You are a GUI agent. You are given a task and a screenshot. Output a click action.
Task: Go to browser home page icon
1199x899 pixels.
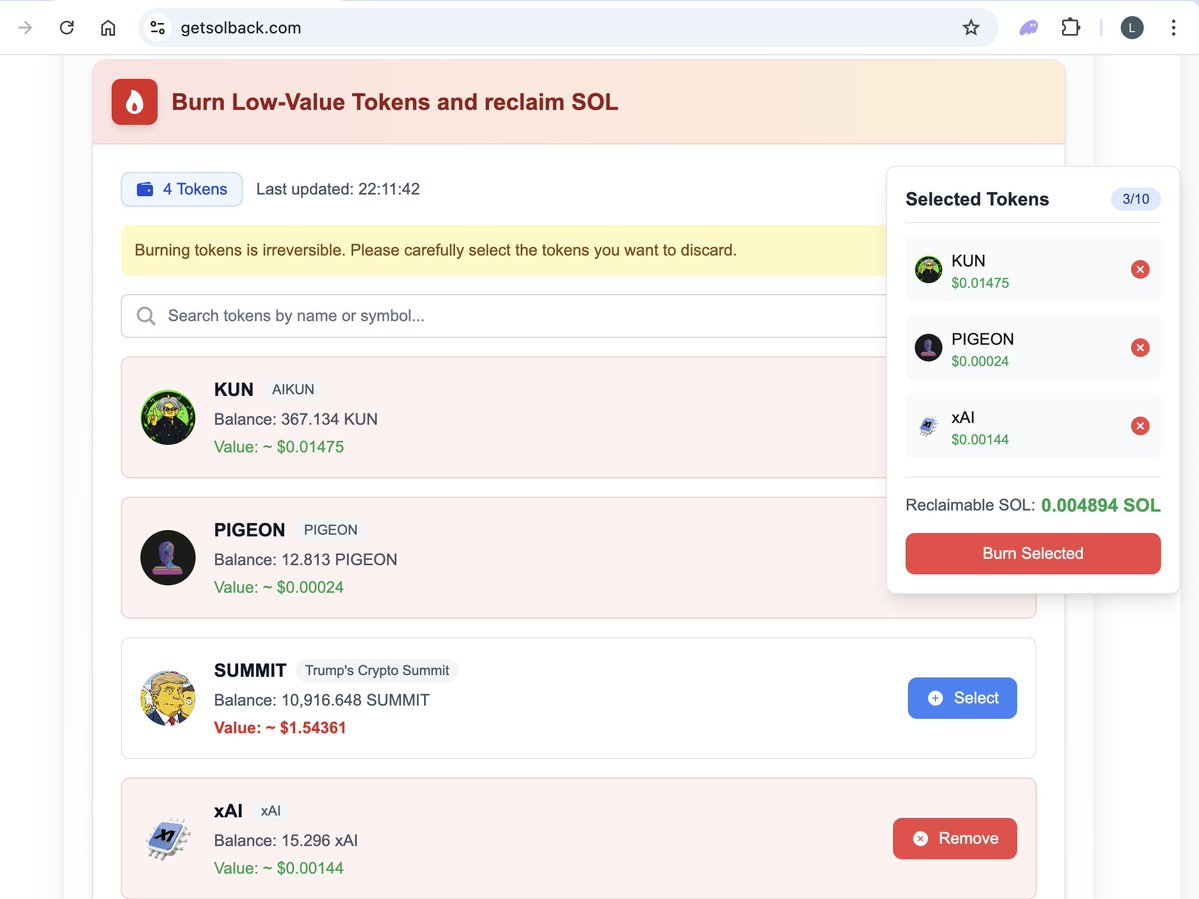pos(108,28)
